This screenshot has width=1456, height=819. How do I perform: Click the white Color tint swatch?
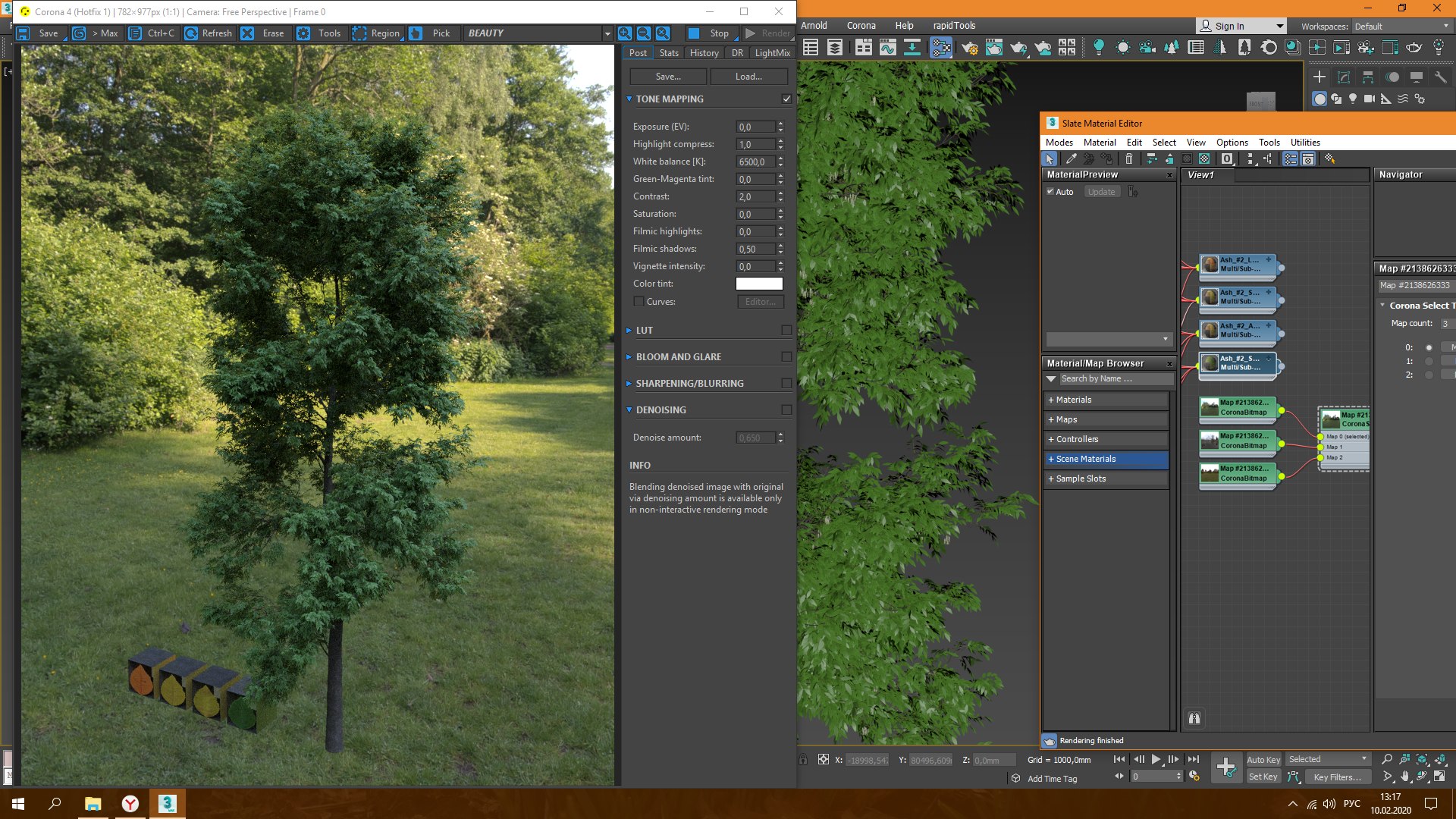pos(759,284)
